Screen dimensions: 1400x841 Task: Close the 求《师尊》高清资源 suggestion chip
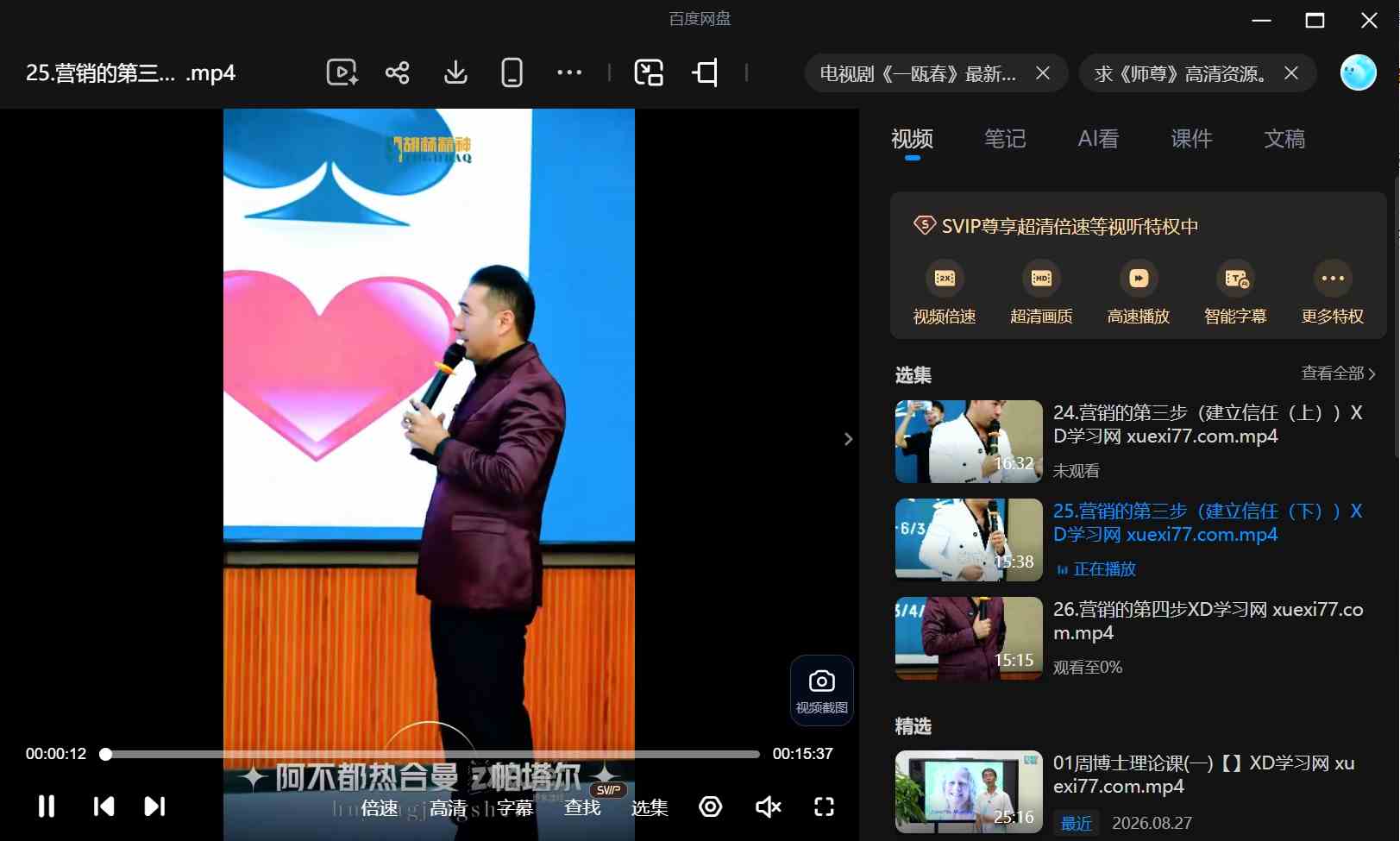(1291, 73)
